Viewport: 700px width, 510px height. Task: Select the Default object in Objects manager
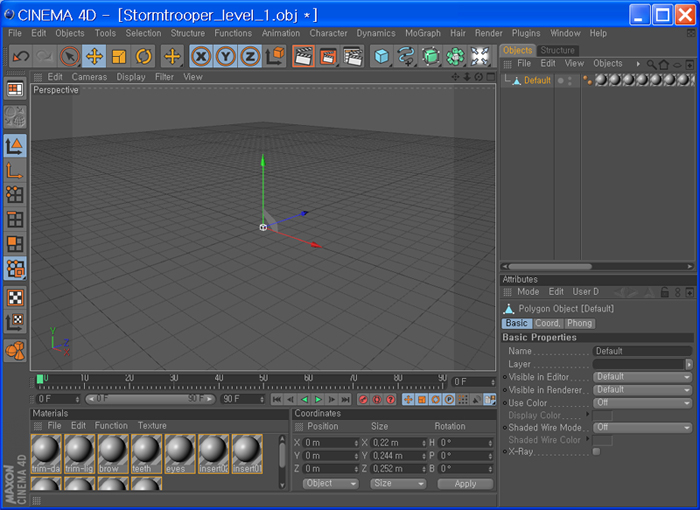[537, 80]
